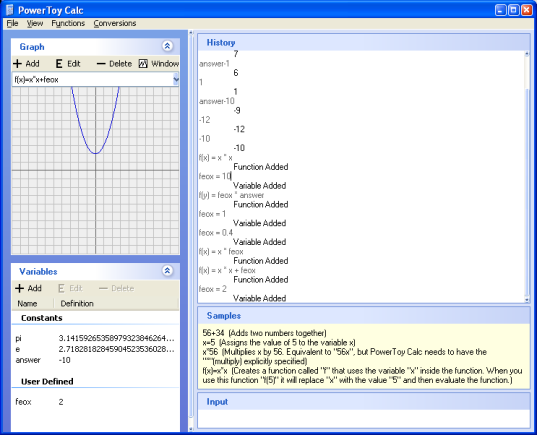Click the sample '56+34' line

(264, 333)
